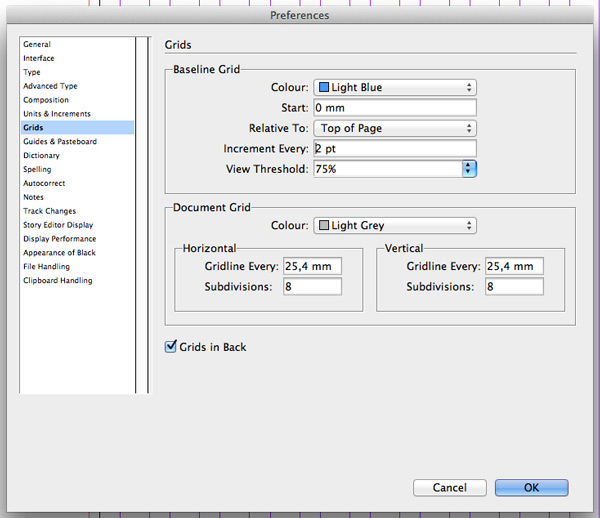Uncheck the Grids in Back checkbox
The image size is (600, 518).
point(170,346)
